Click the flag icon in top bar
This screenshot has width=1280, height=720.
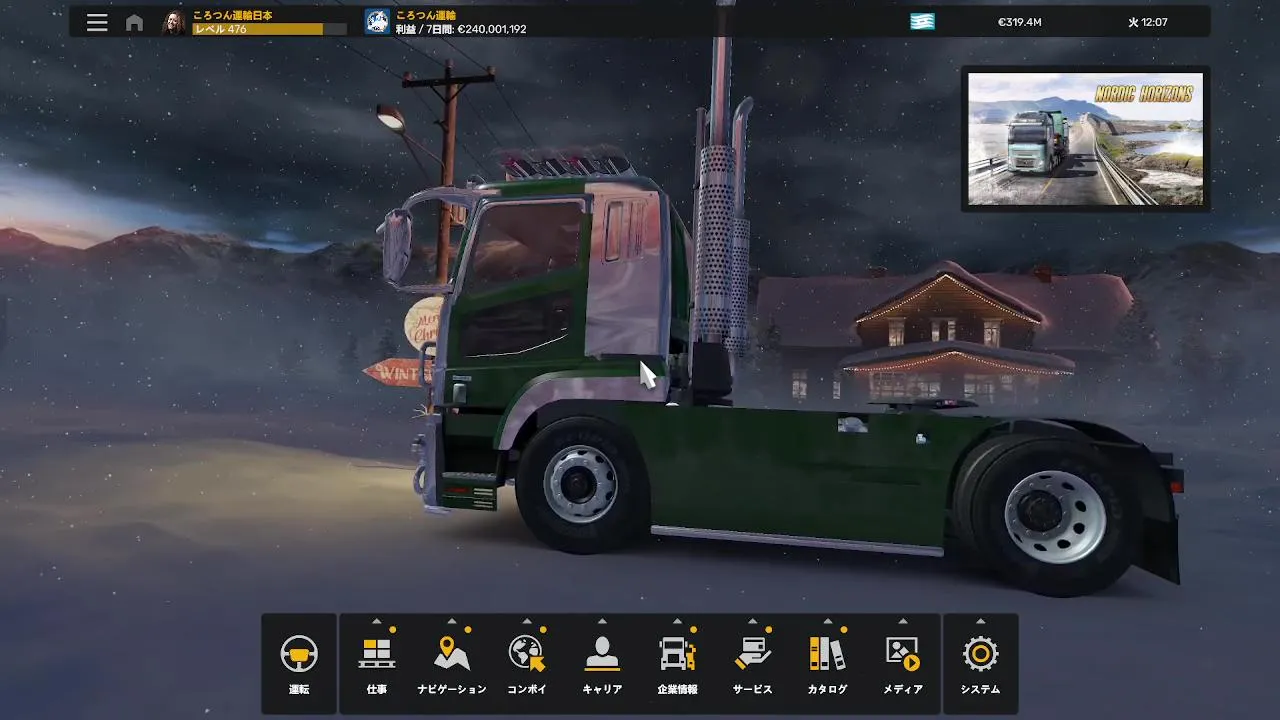point(922,22)
